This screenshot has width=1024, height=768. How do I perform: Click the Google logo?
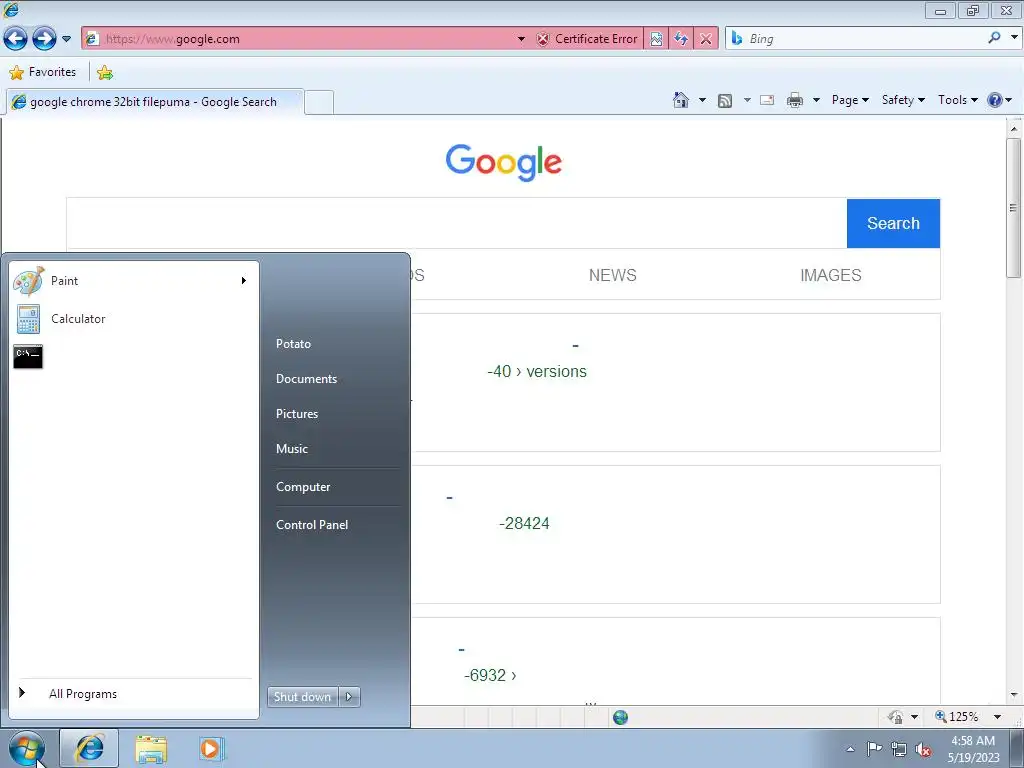[504, 162]
